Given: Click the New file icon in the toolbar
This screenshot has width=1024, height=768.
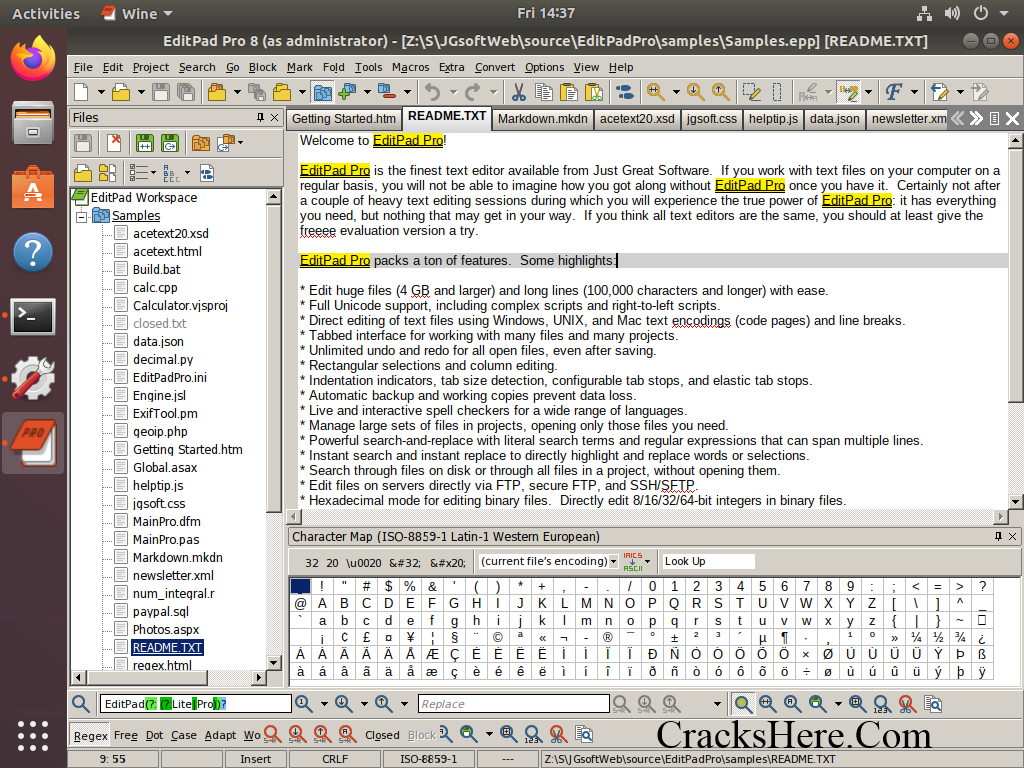Looking at the screenshot, I should tap(82, 92).
